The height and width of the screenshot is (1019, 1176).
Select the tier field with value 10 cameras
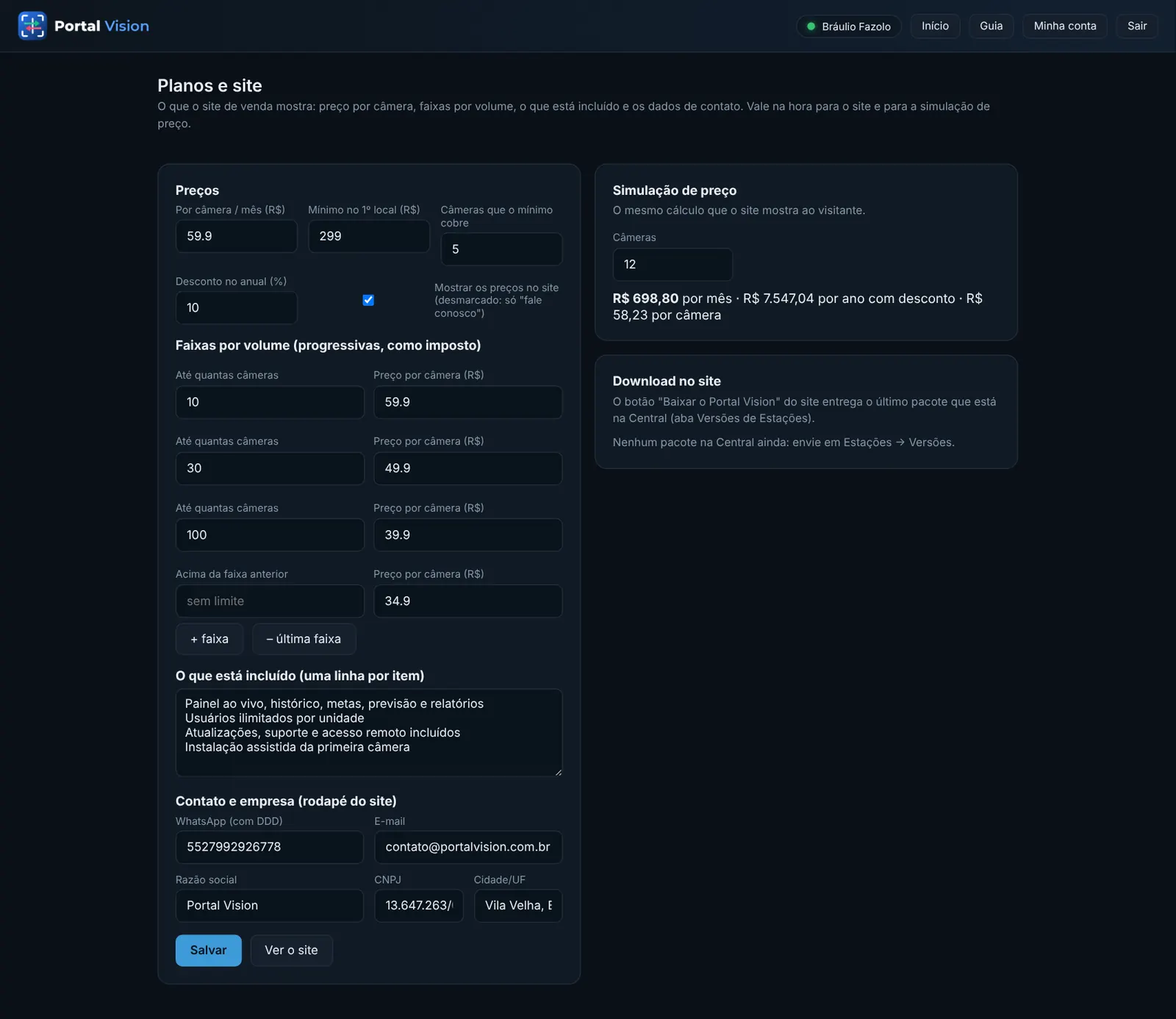[x=270, y=402]
